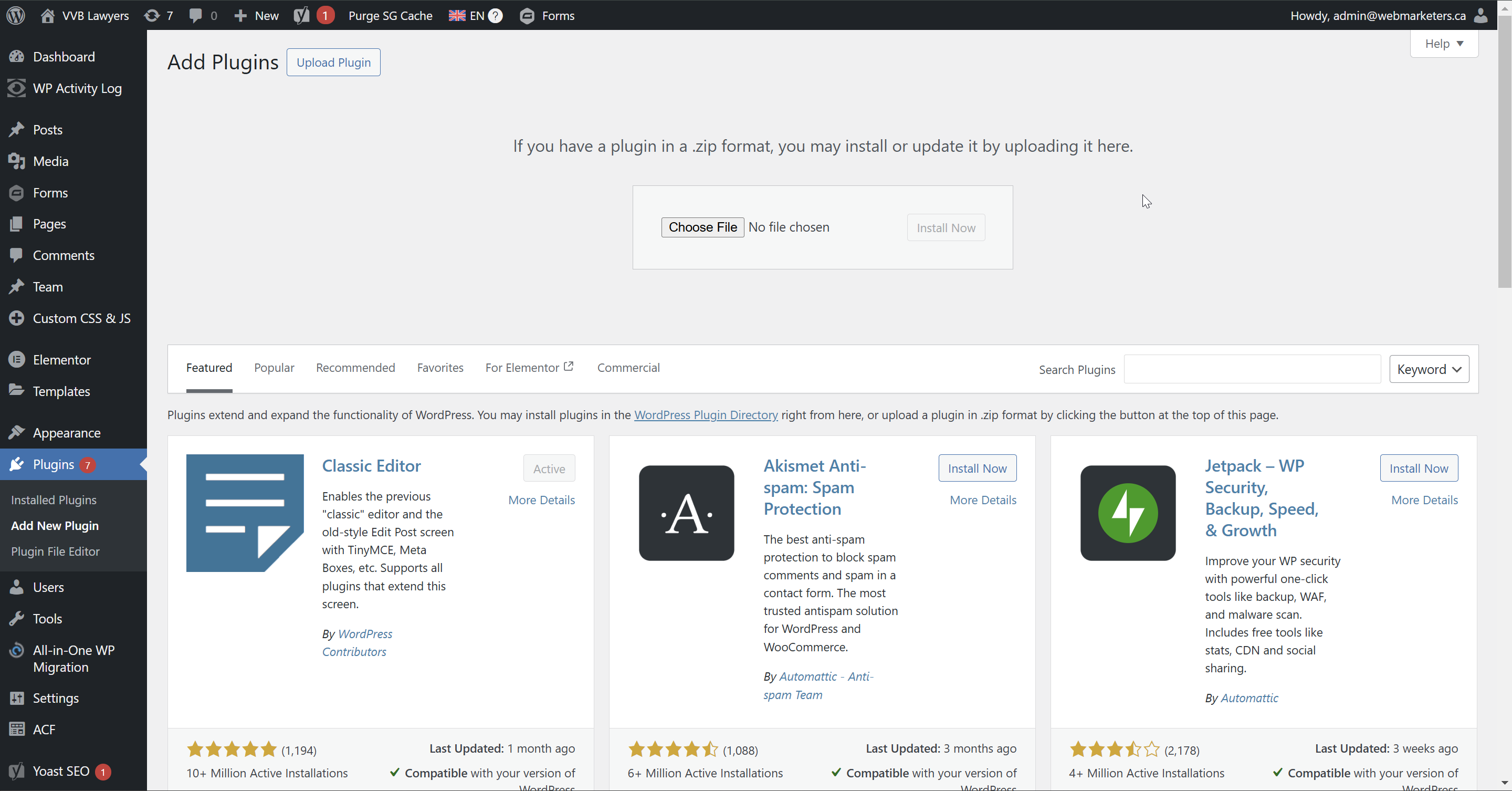1512x791 pixels.
Task: Click the Search Plugins input field
Action: point(1252,369)
